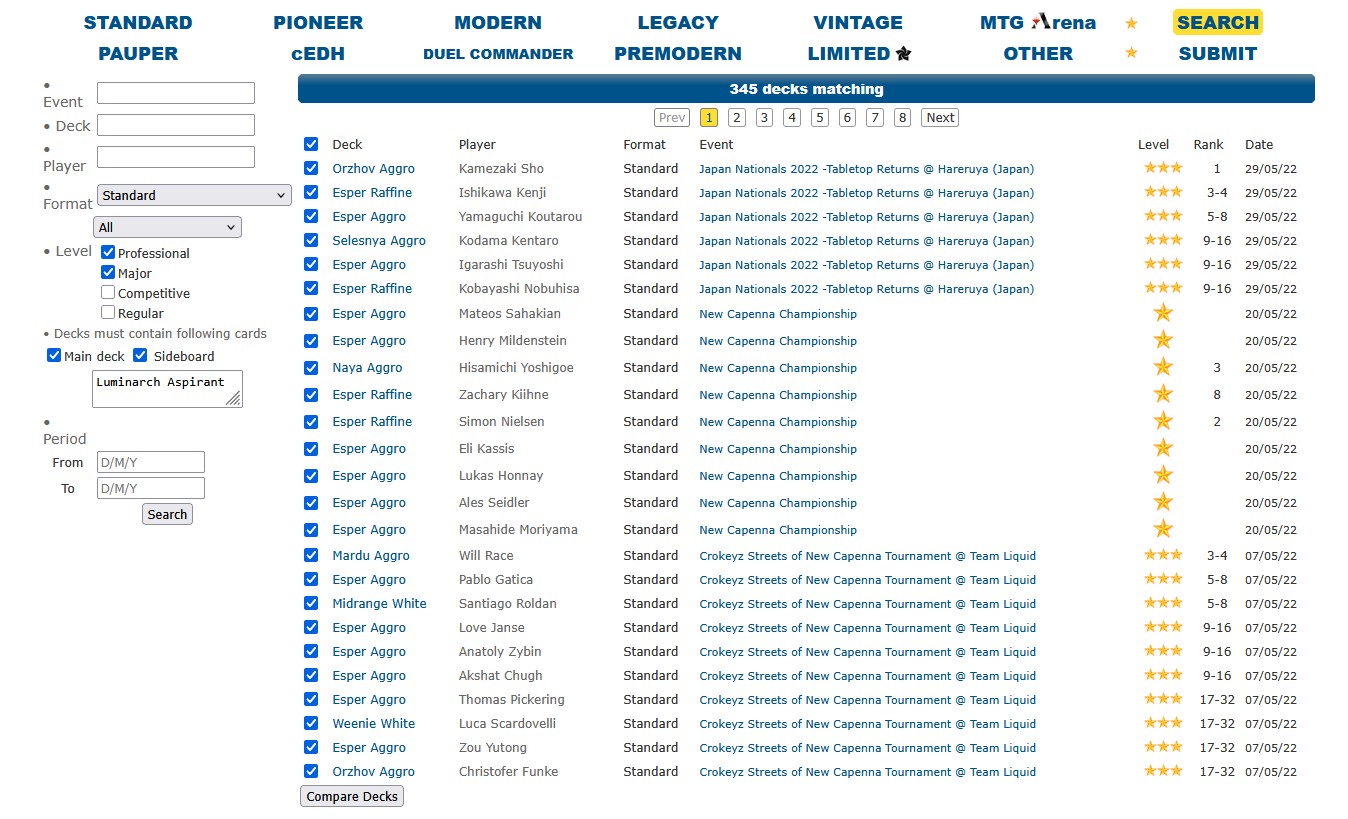Enable the Competitive level checkbox
The width and height of the screenshot is (1348, 819).
point(108,293)
